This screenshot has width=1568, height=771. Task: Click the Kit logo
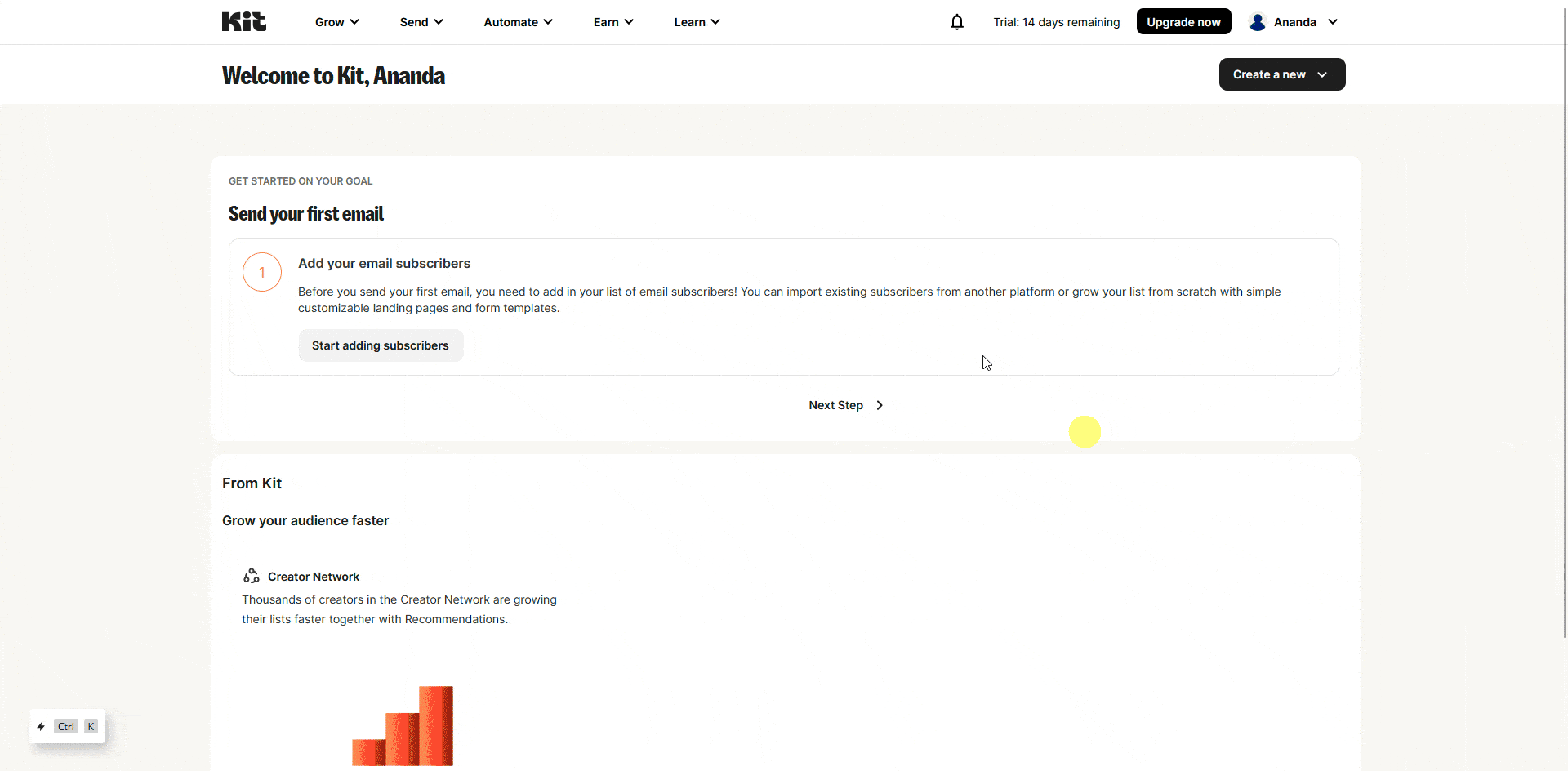tap(243, 21)
